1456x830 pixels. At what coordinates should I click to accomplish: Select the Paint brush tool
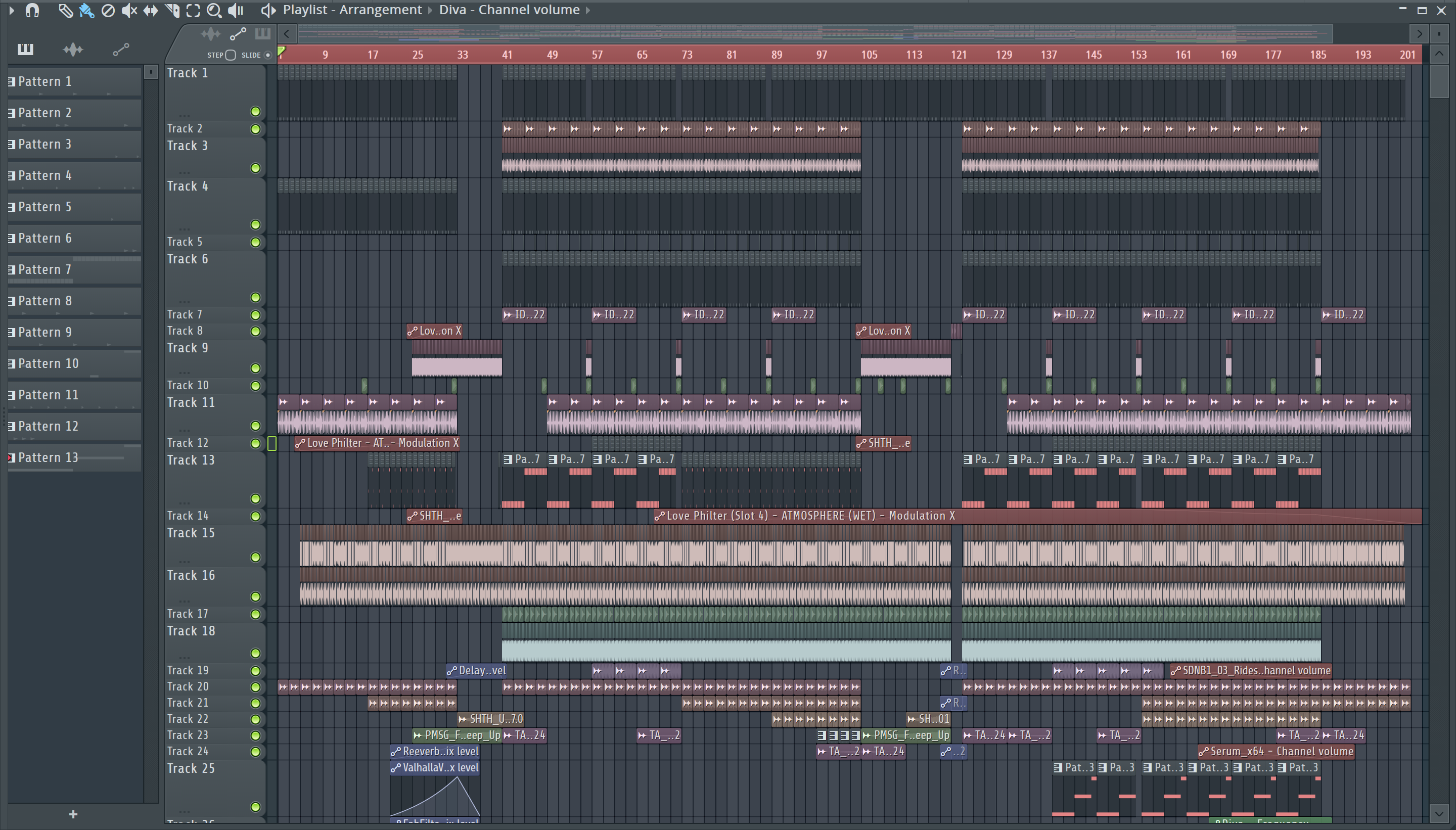(x=86, y=10)
